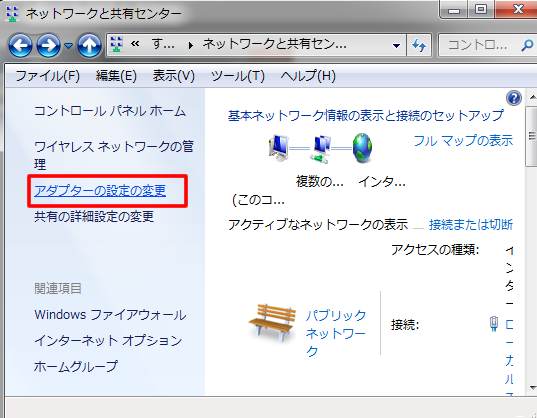Open 共有の詳細設定の変更
The width and height of the screenshot is (537, 418).
[x=94, y=217]
